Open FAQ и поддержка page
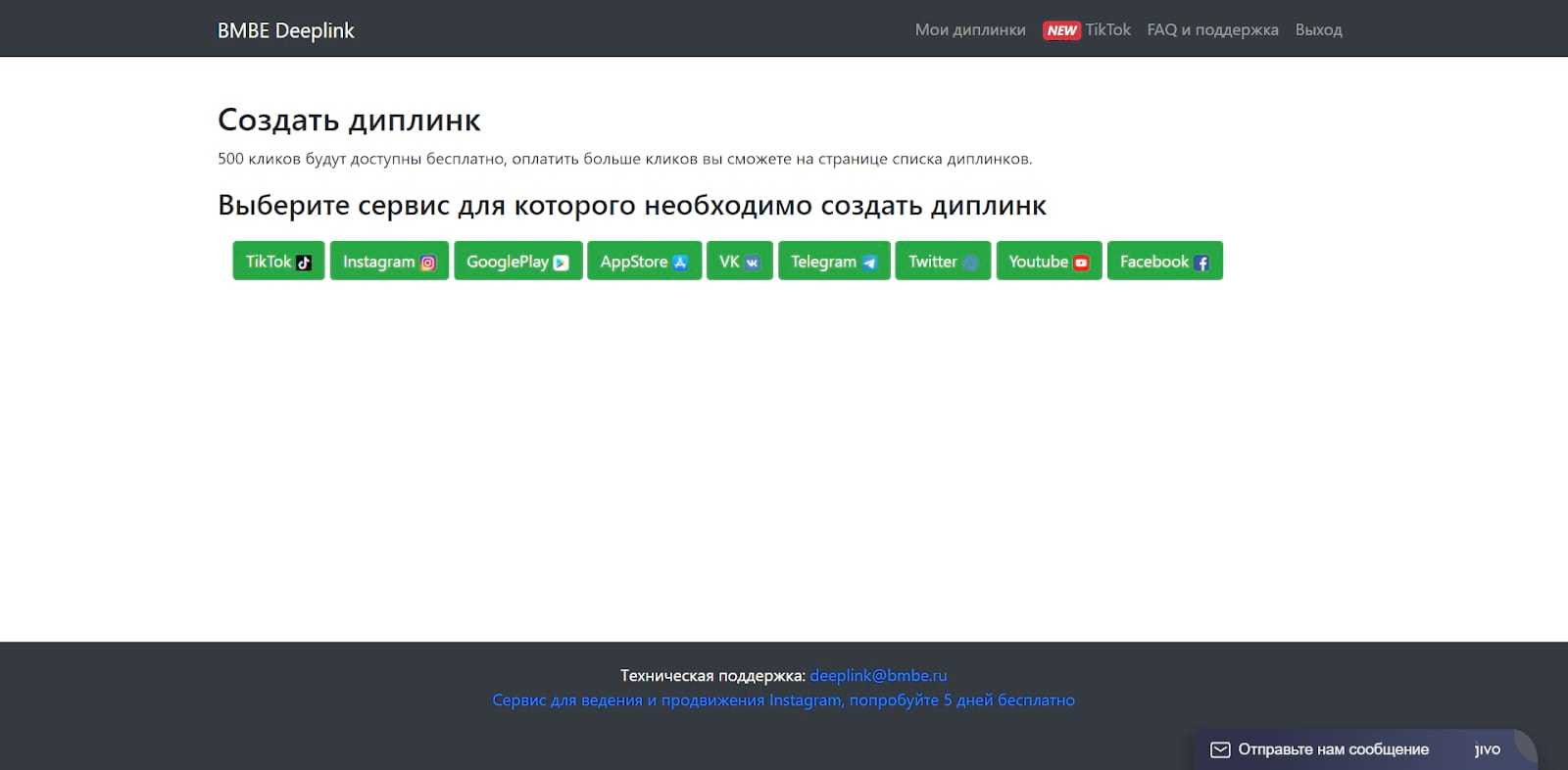This screenshot has height=770, width=1568. [1212, 30]
